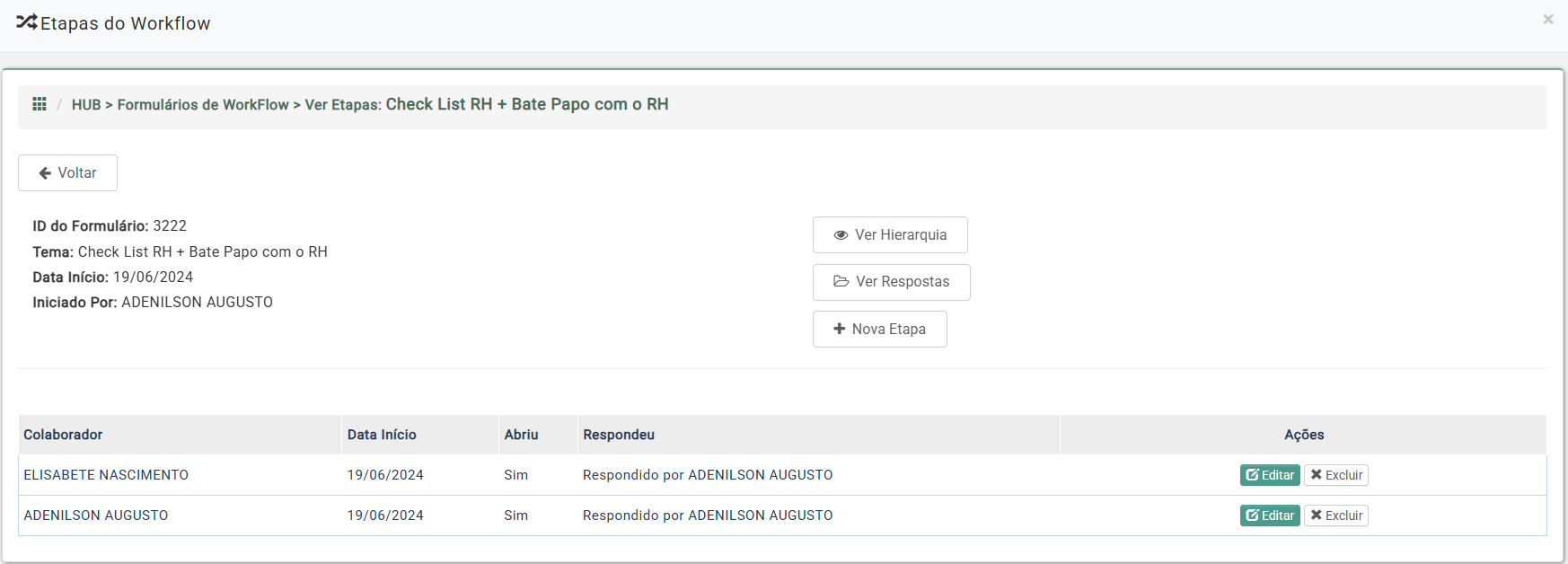
Task: Click the Colaborador column header
Action: (63, 435)
